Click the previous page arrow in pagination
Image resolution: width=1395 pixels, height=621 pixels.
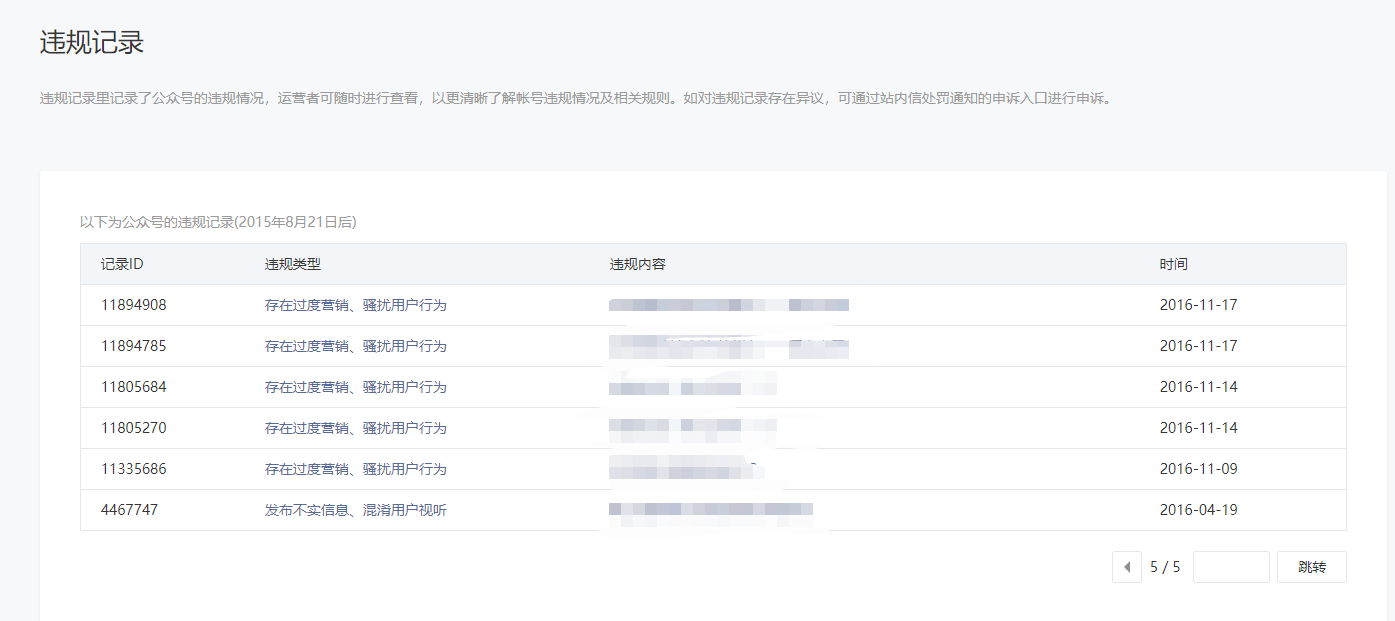[1127, 567]
